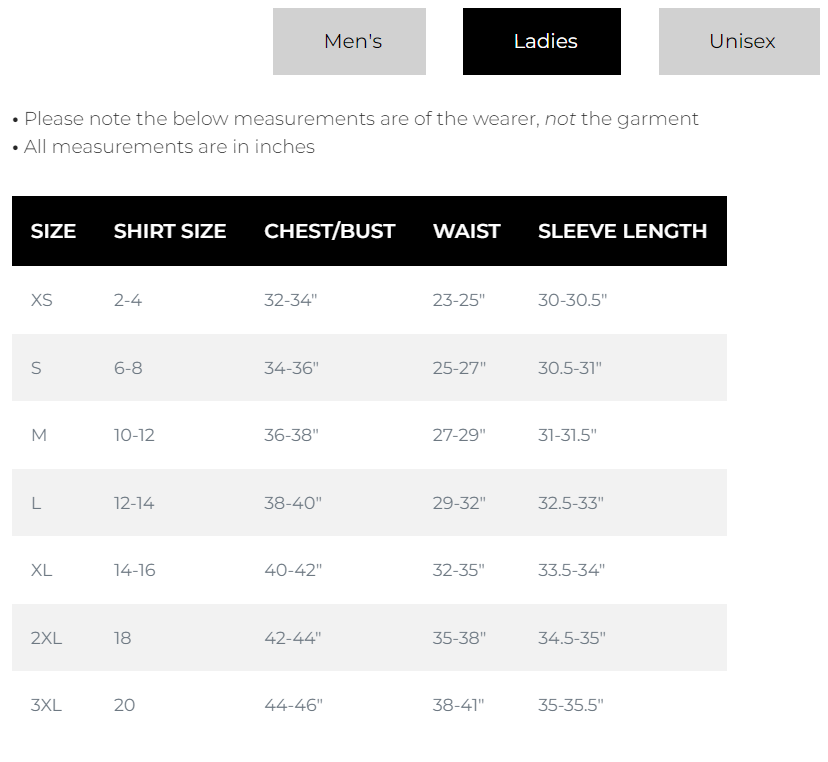
Task: Click the SLEEVE LENGTH column header
Action: [622, 231]
